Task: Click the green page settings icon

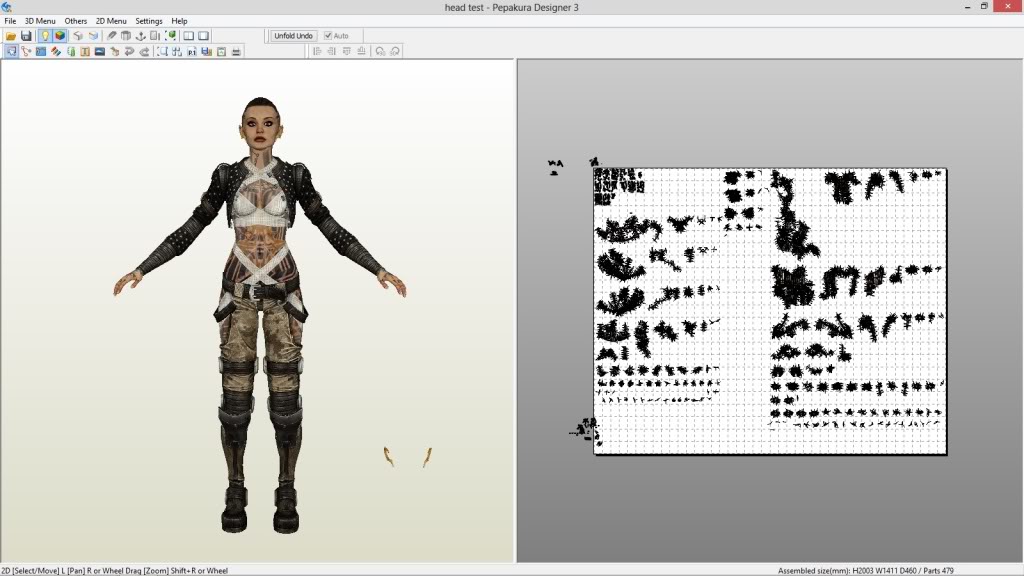Action: tap(221, 52)
